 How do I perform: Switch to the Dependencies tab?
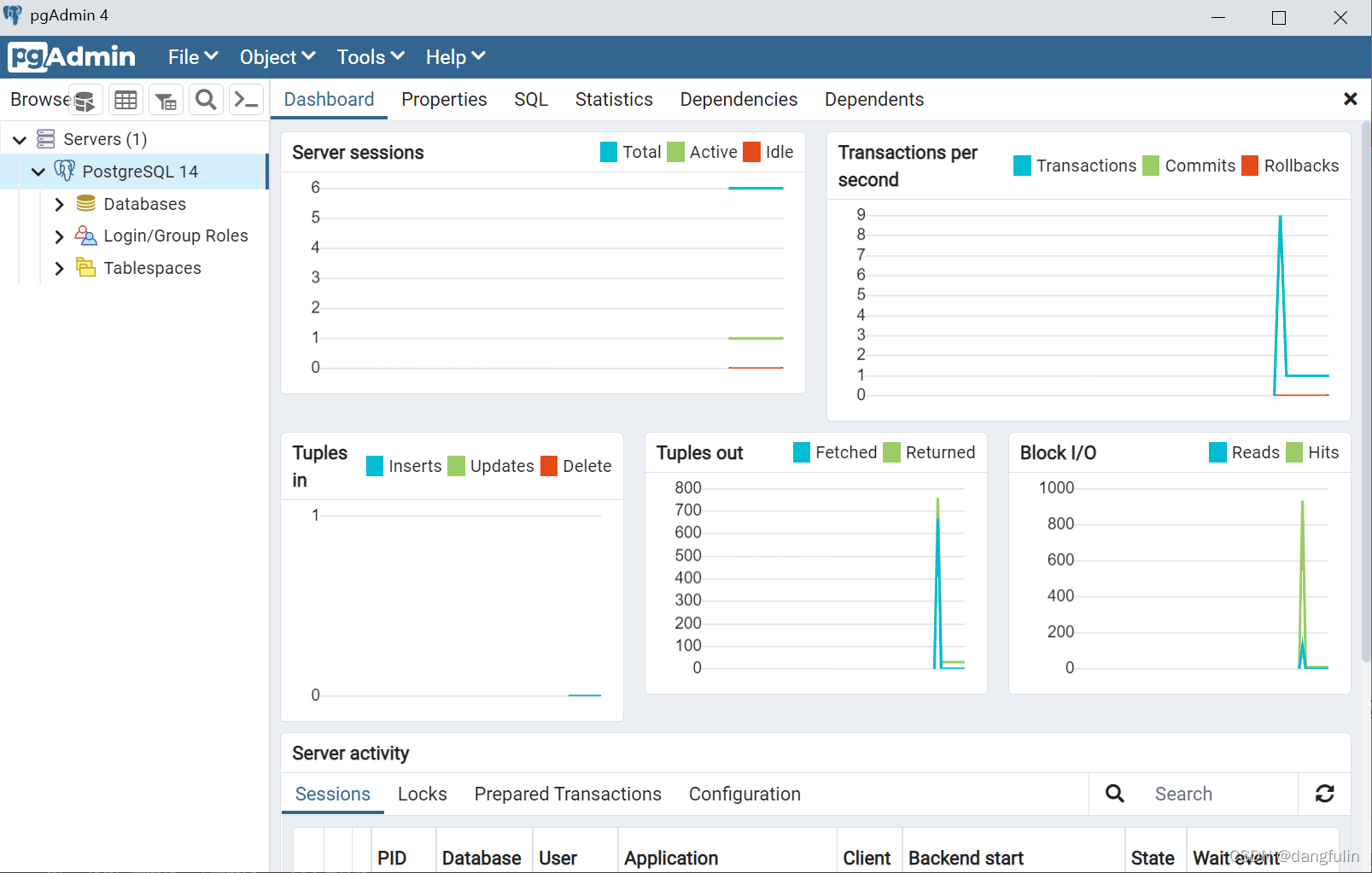739,100
